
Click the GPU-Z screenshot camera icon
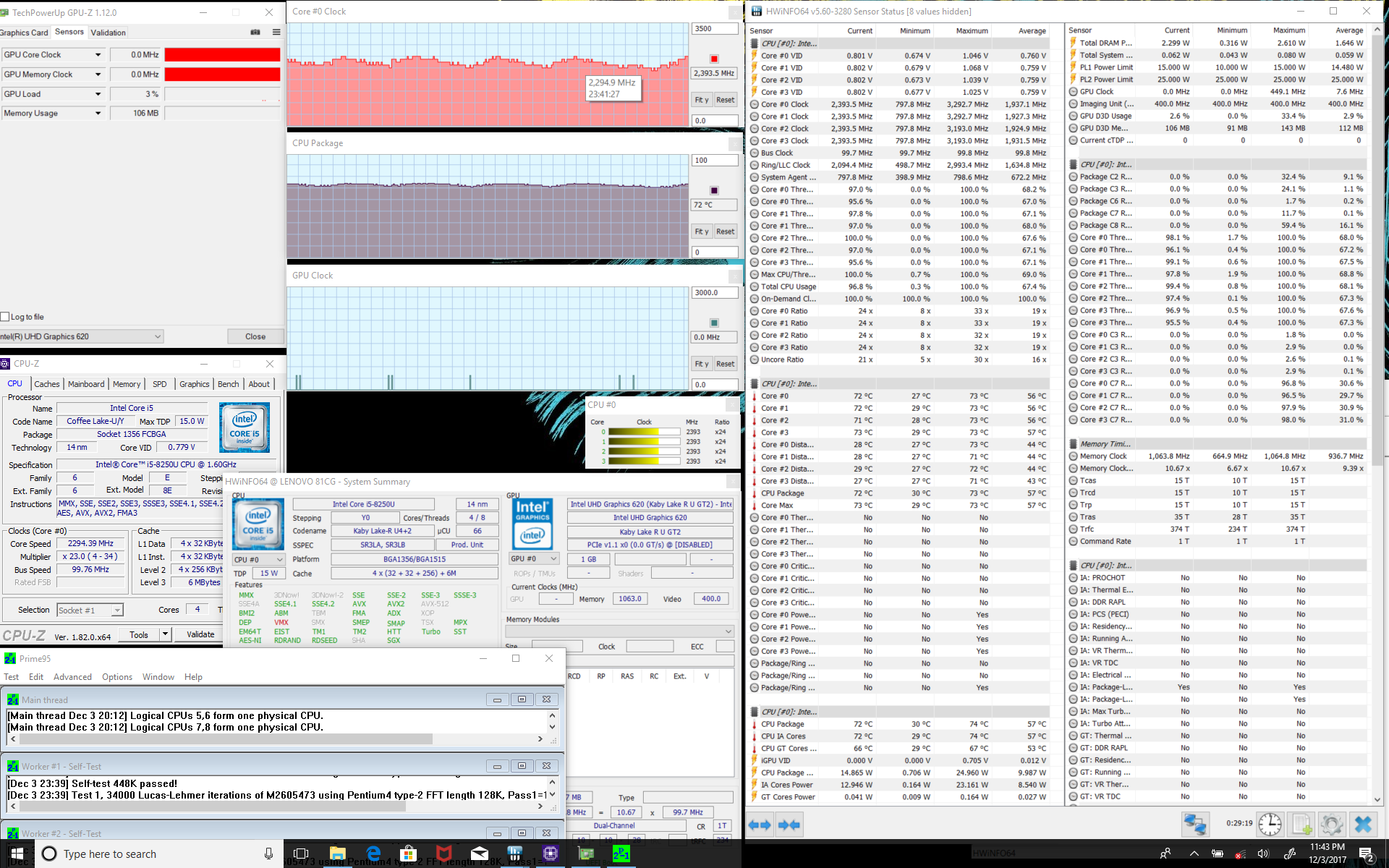tap(255, 32)
